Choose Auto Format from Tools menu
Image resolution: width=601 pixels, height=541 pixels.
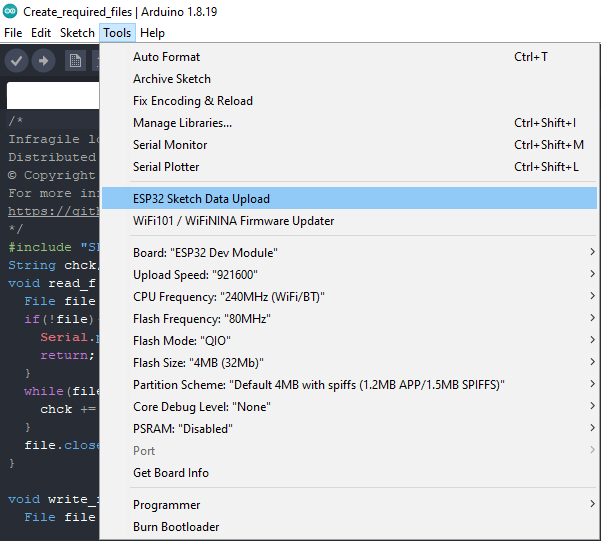349,57
